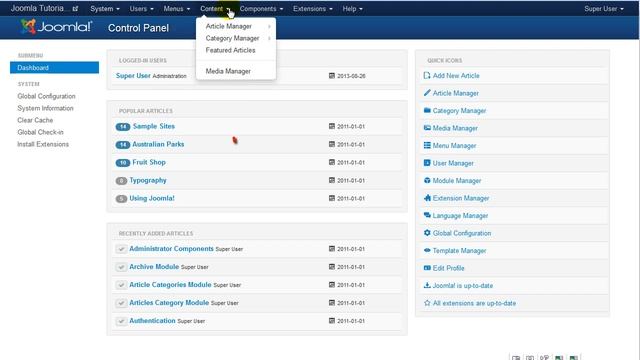Click the Joomla! logo
The height and width of the screenshot is (360, 640).
56,27
